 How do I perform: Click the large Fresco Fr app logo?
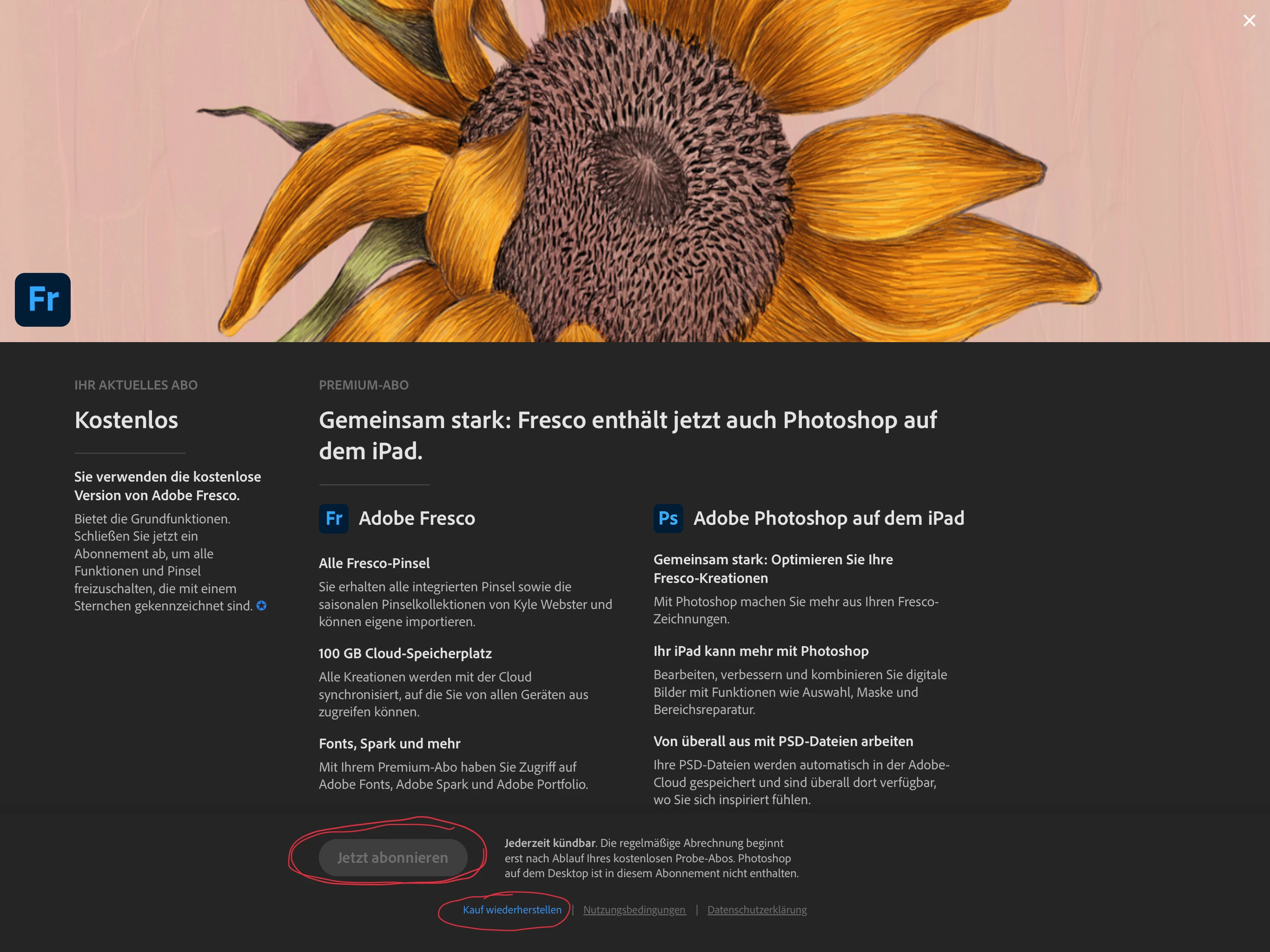pos(43,300)
